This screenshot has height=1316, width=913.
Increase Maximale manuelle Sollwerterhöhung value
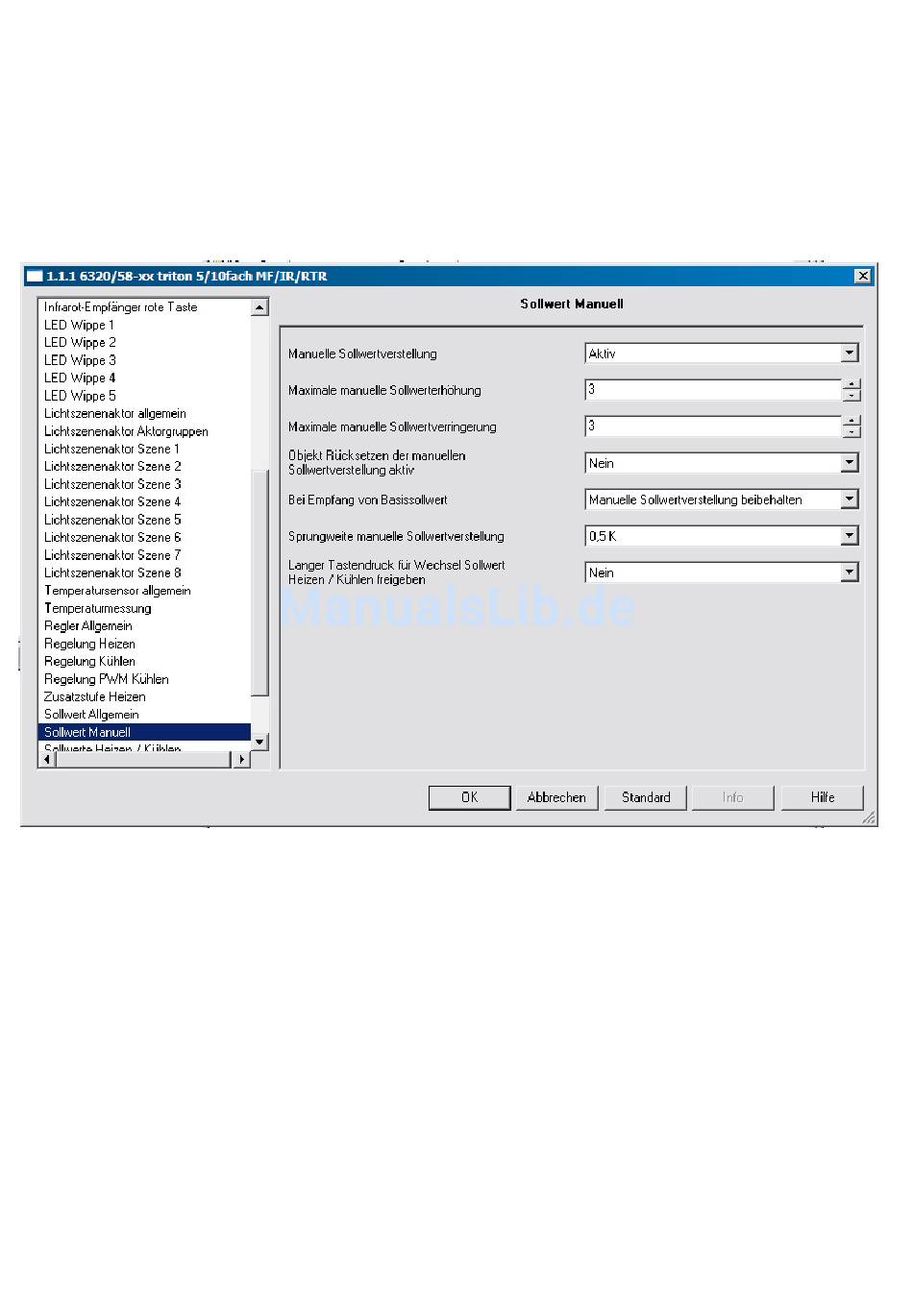point(851,384)
